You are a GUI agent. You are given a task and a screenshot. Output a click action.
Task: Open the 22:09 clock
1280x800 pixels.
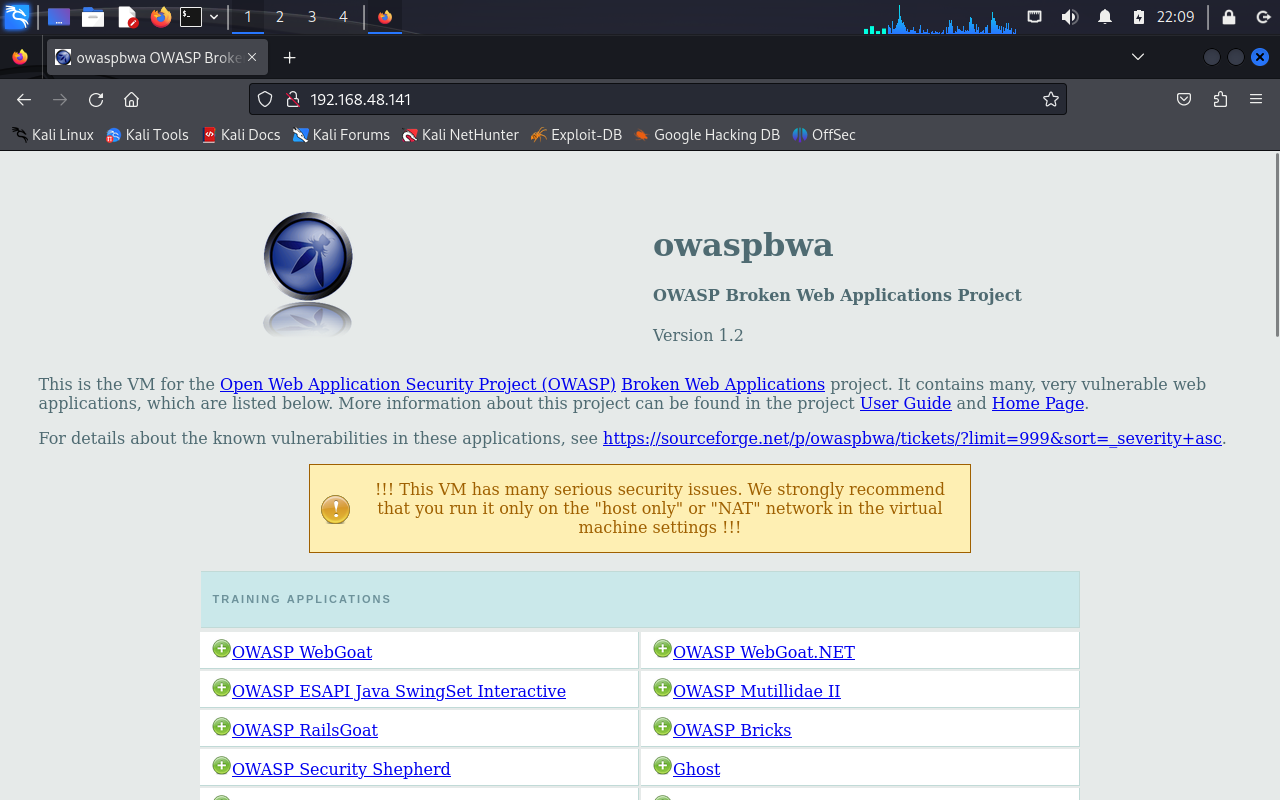(1176, 17)
